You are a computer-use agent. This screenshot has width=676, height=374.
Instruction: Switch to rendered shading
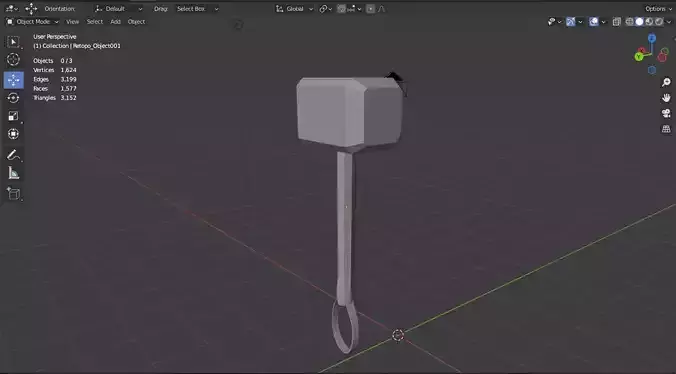coord(659,22)
